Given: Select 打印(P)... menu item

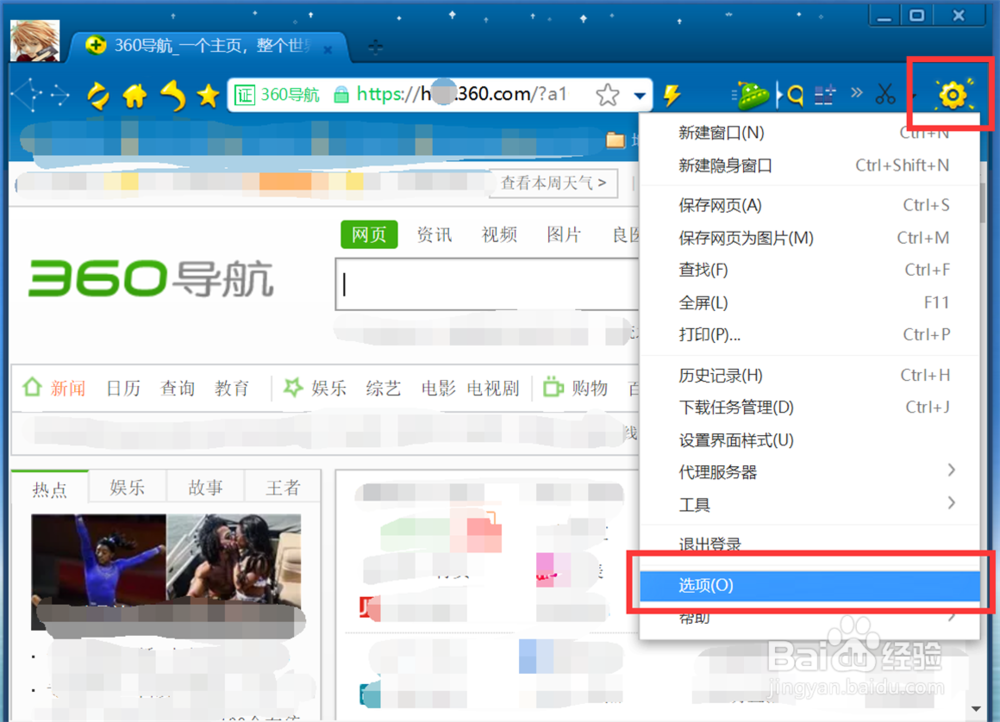Looking at the screenshot, I should [809, 335].
